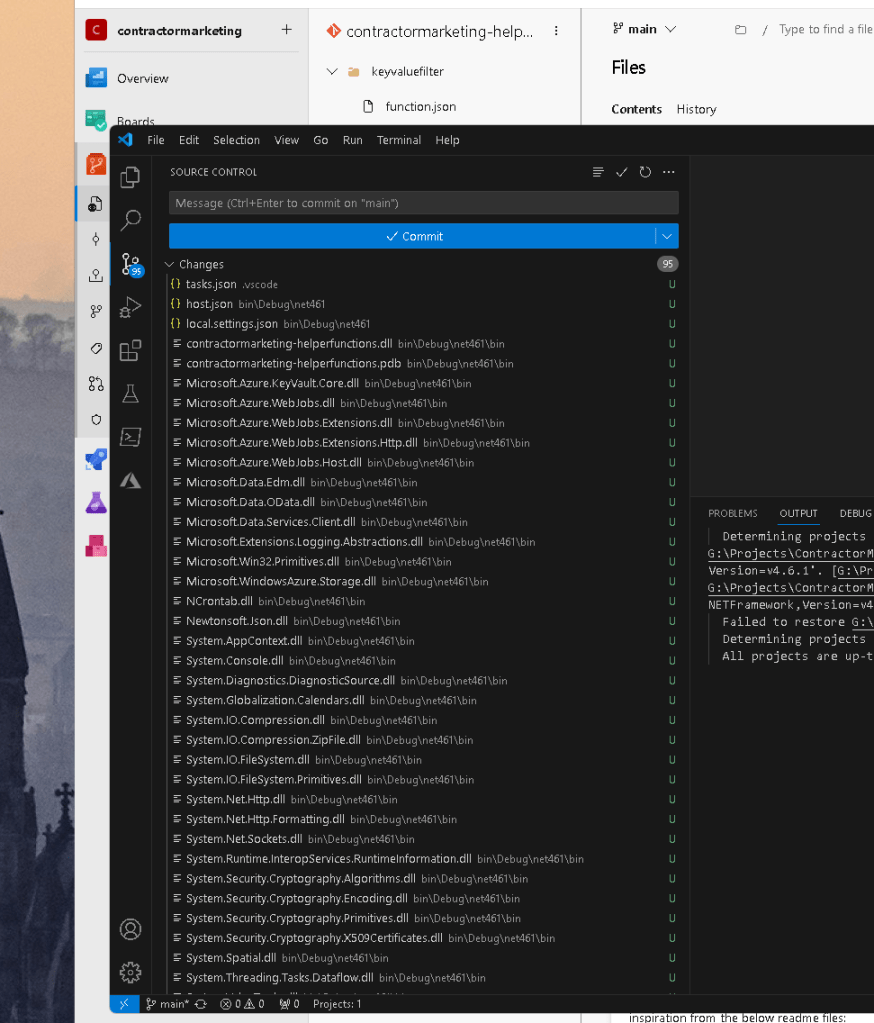Image resolution: width=874 pixels, height=1023 pixels.
Task: Open commit options dropdown arrow
Action: (x=667, y=236)
